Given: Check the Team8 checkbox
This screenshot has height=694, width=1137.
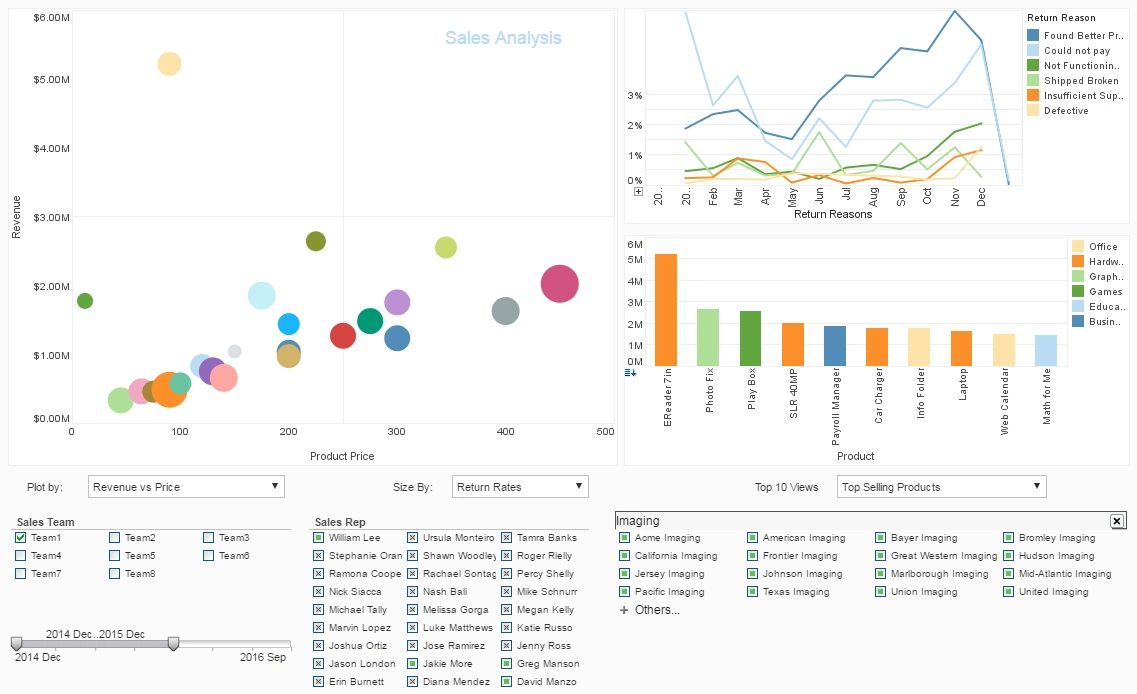Looking at the screenshot, I should coord(113,573).
